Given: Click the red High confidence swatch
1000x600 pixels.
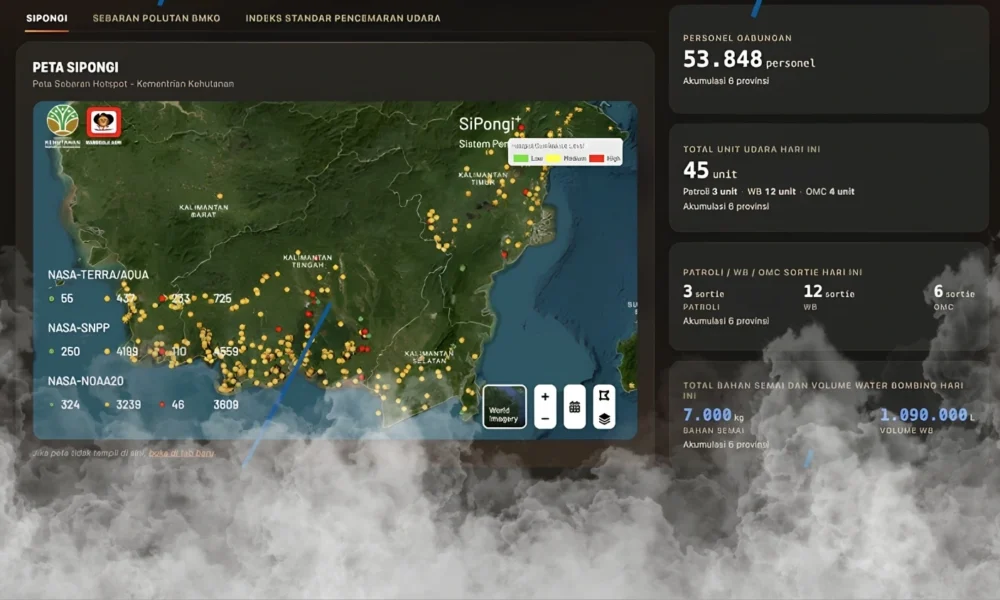Looking at the screenshot, I should 596,158.
